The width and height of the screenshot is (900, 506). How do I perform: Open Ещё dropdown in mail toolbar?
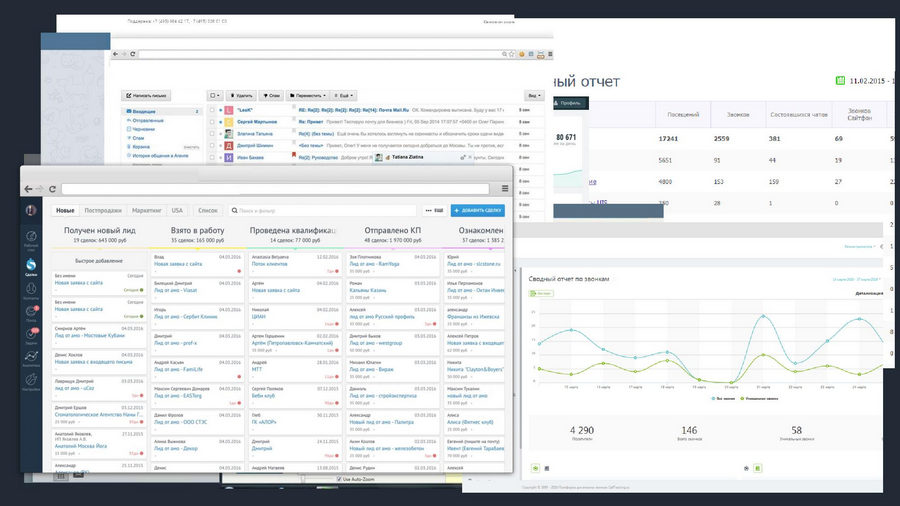[x=344, y=95]
